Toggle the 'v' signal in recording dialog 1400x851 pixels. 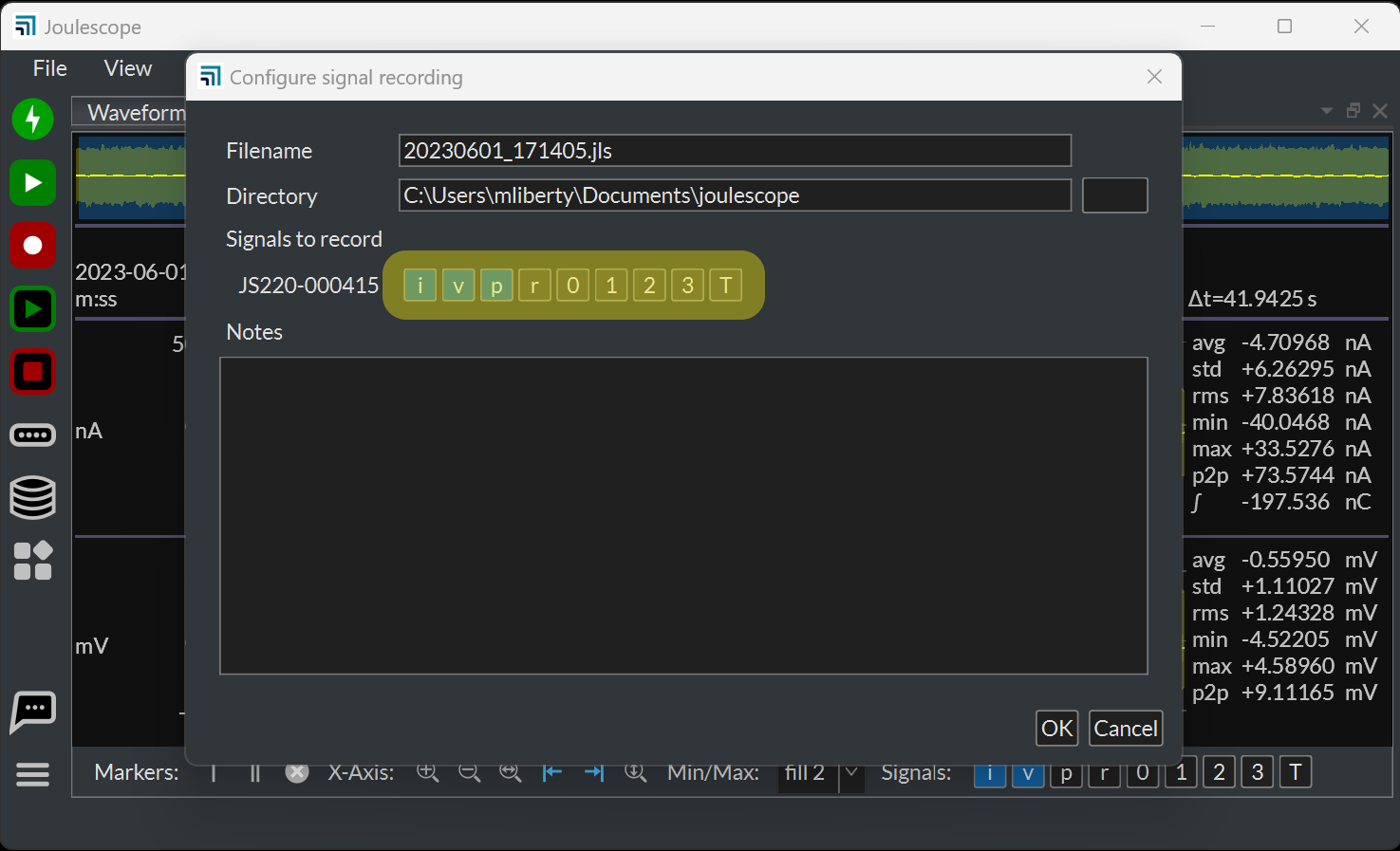click(458, 286)
